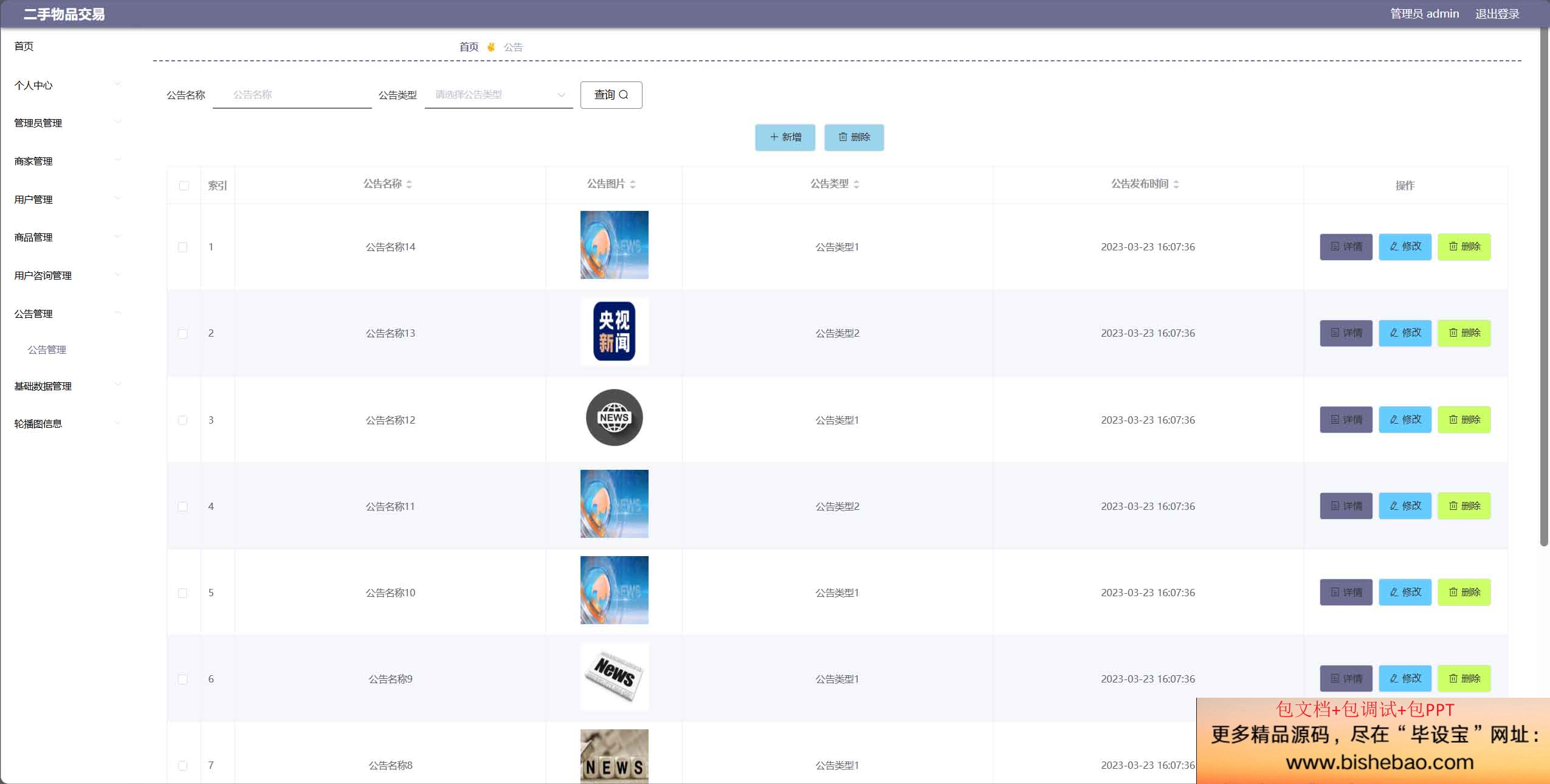1550x784 pixels.
Task: Open 详情 for 公告名称10
Action: 1346,592
